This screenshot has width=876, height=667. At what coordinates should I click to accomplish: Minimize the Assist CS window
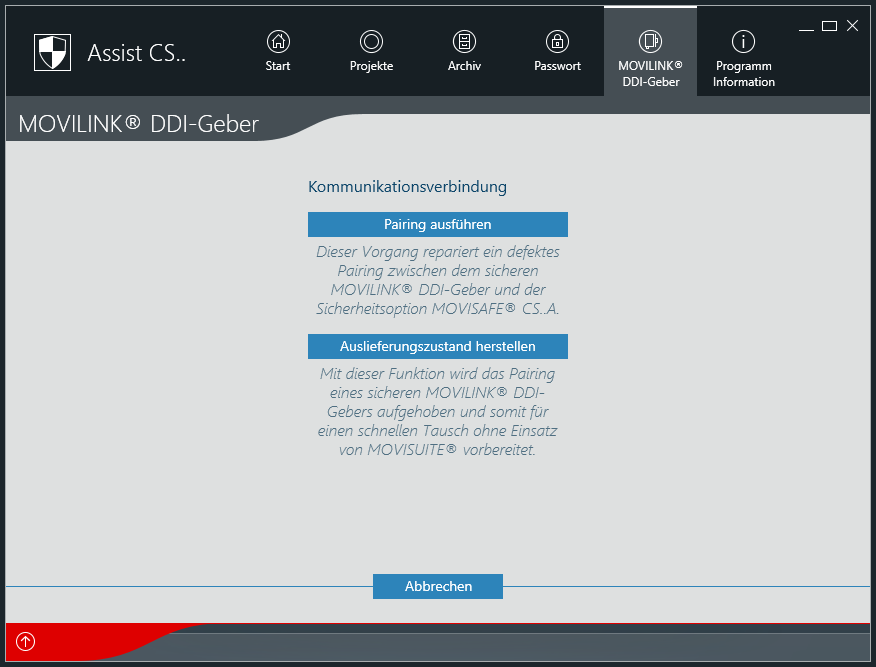[x=807, y=27]
